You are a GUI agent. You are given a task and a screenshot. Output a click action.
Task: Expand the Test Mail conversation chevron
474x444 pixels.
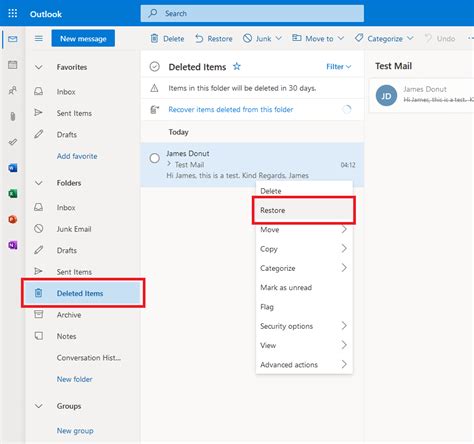coord(169,164)
